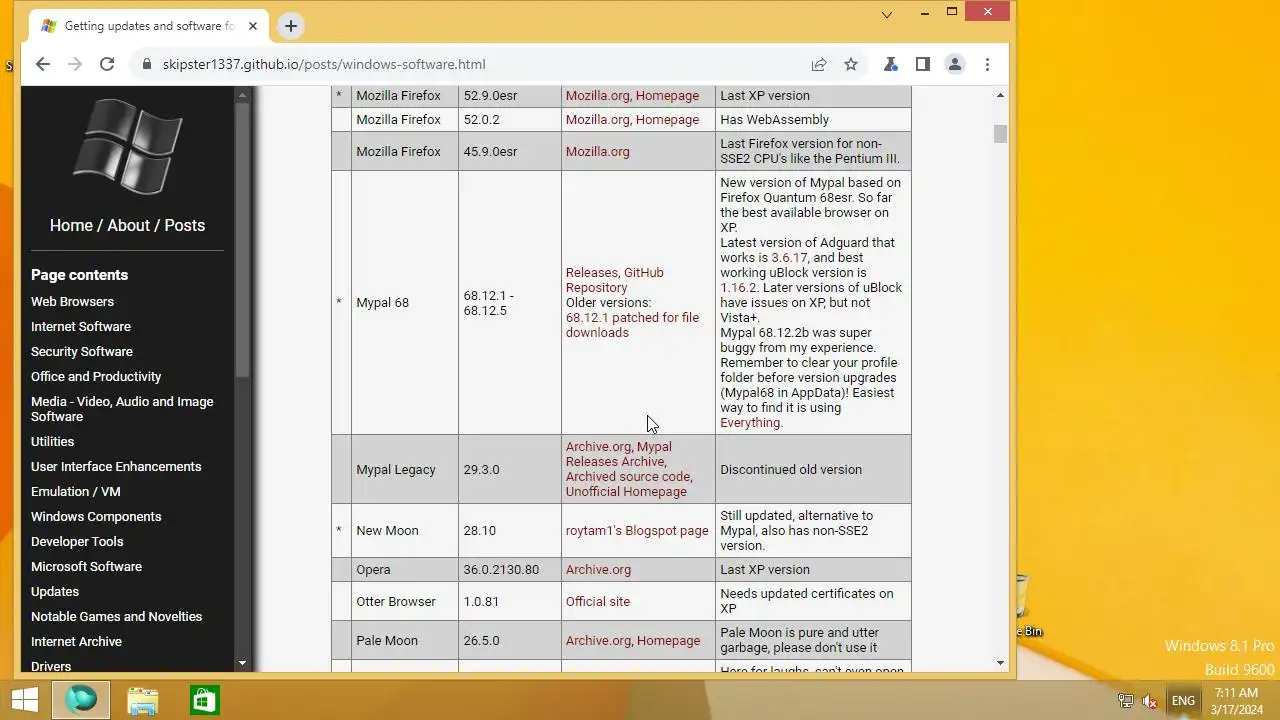Open Mypal Releases Archive link

pyautogui.click(x=619, y=454)
